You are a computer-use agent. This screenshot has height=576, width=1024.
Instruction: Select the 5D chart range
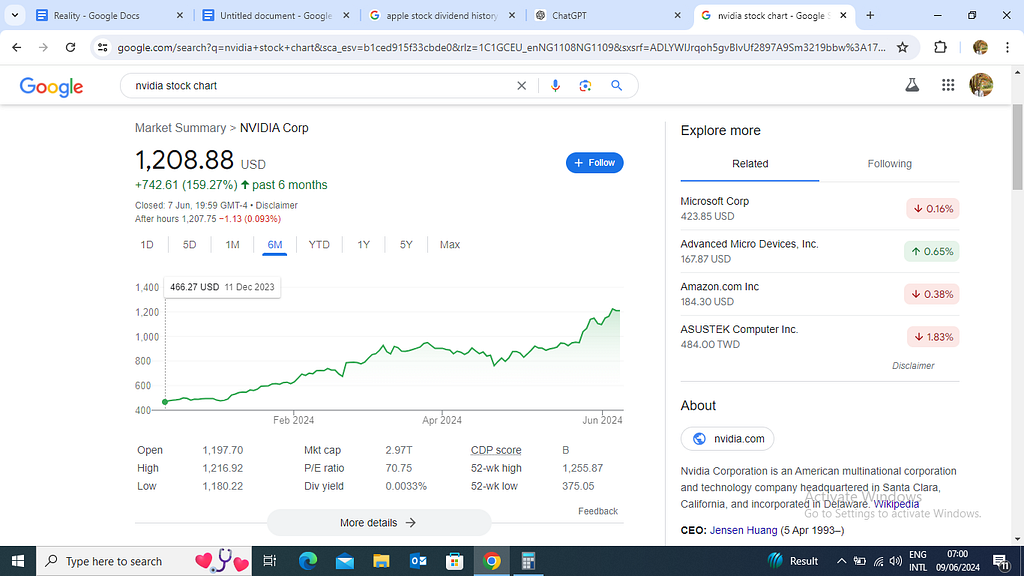pyautogui.click(x=189, y=245)
